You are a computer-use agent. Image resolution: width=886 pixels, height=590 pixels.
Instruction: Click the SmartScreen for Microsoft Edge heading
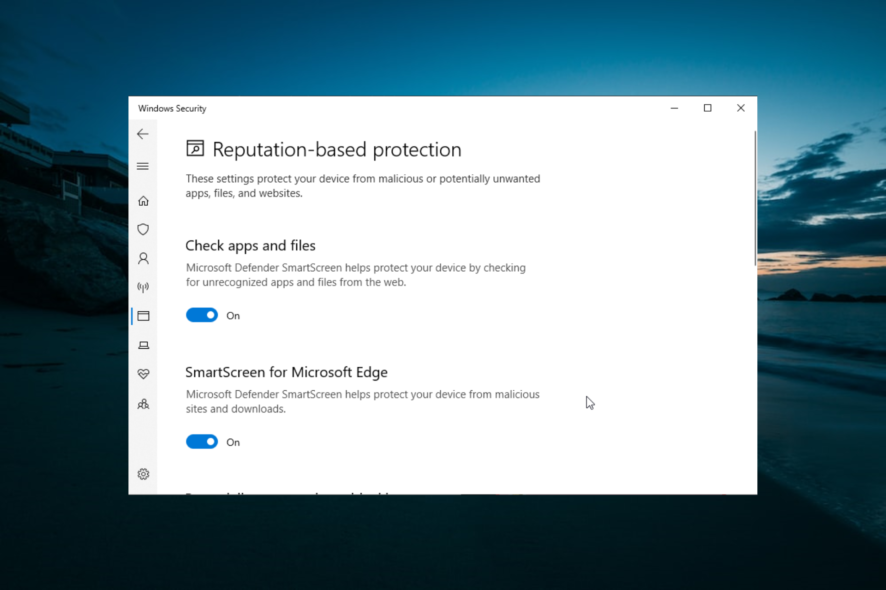286,372
